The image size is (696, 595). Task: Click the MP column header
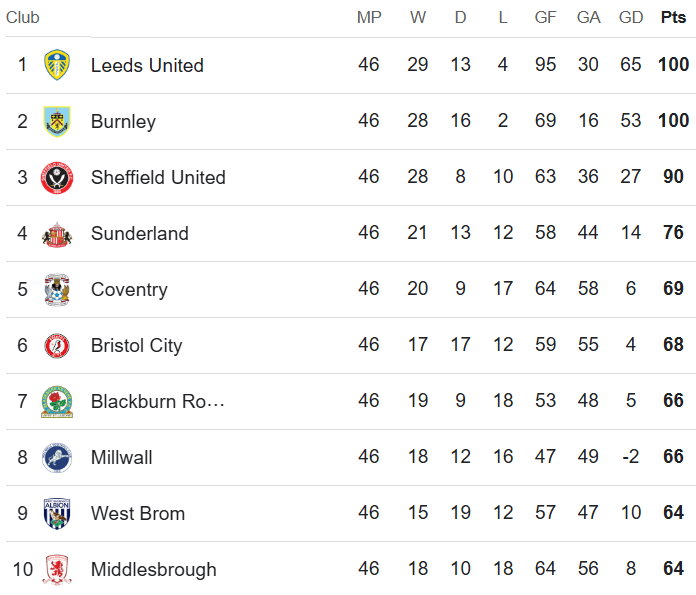point(369,18)
